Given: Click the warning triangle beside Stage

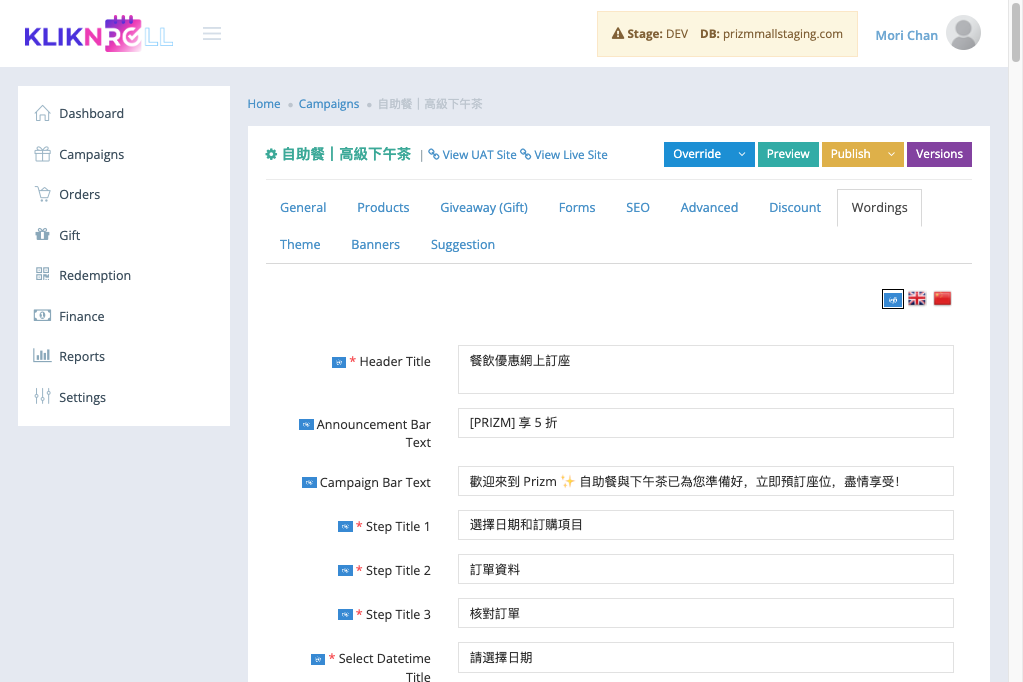Looking at the screenshot, I should coord(617,33).
